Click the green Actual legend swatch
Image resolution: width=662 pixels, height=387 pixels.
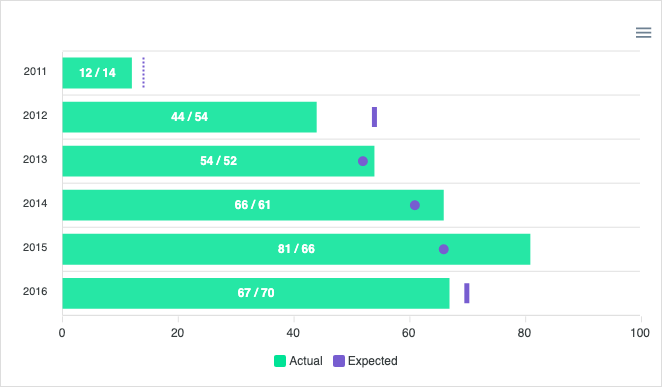click(280, 361)
